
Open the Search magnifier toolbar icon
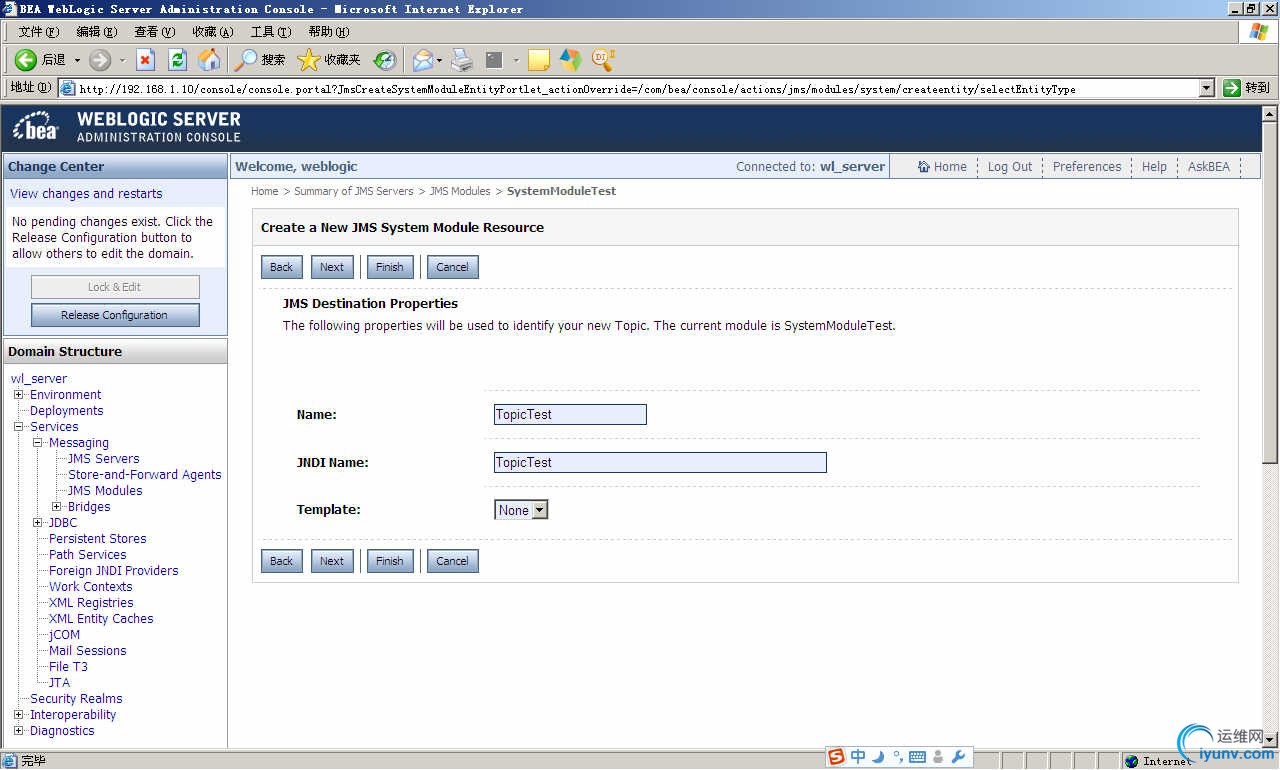245,60
